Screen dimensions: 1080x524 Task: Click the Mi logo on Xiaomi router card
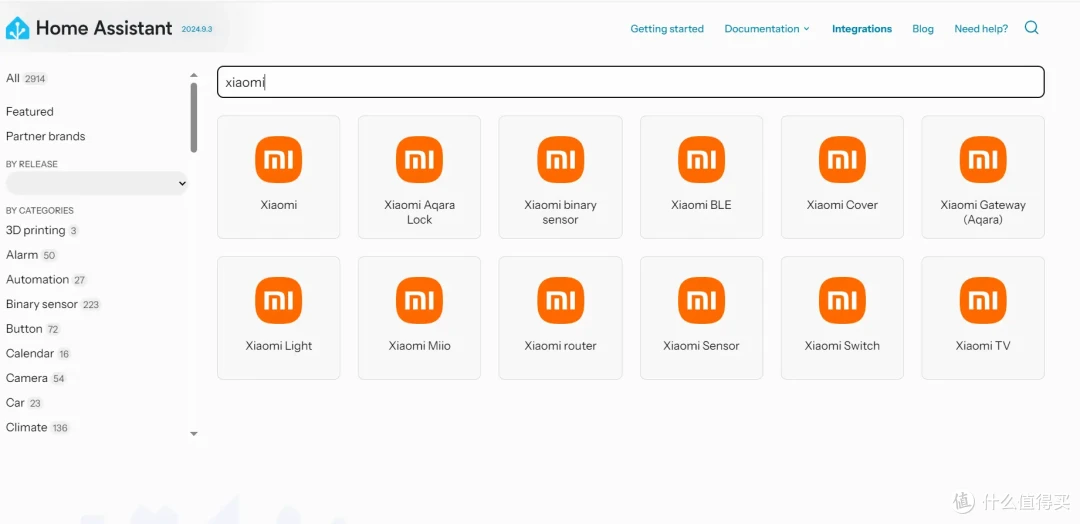pyautogui.click(x=561, y=300)
